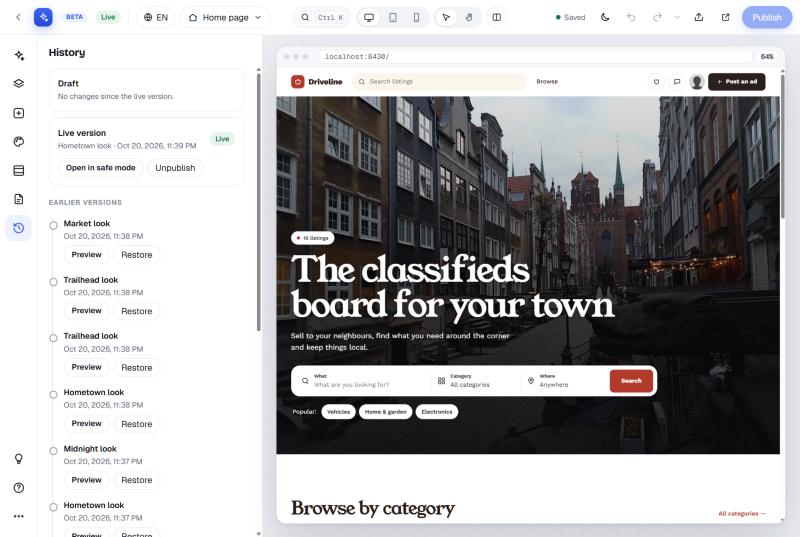Select the pointer cursor tool
The image size is (800, 537).
446,17
